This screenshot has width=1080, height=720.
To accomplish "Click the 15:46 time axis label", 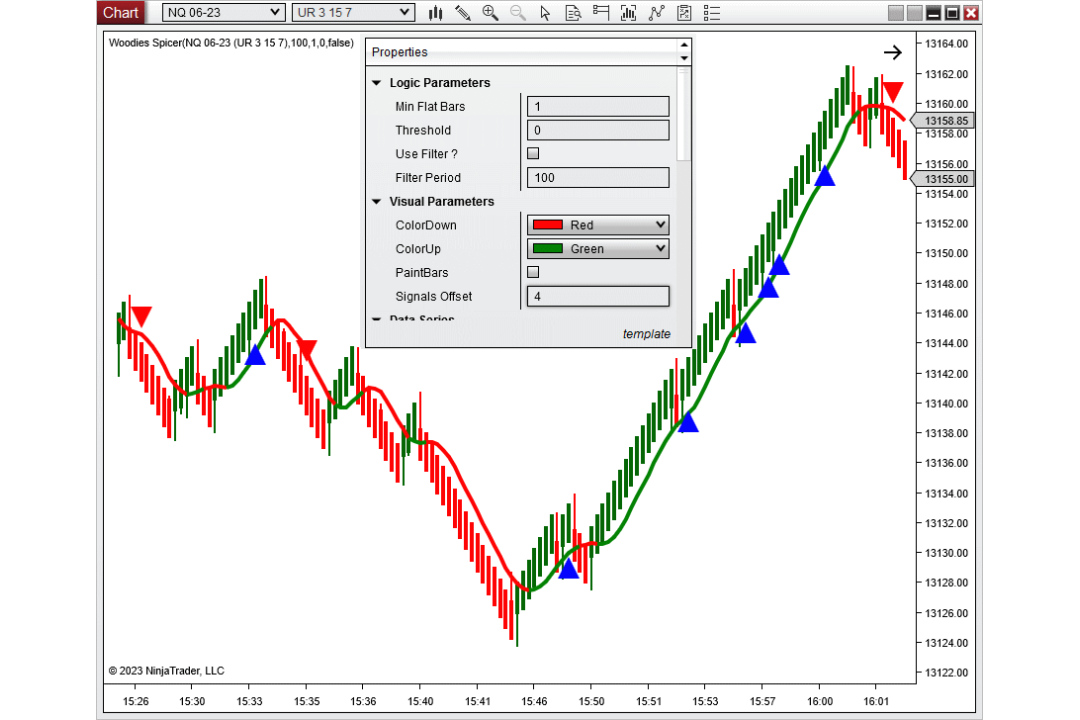I will 534,701.
